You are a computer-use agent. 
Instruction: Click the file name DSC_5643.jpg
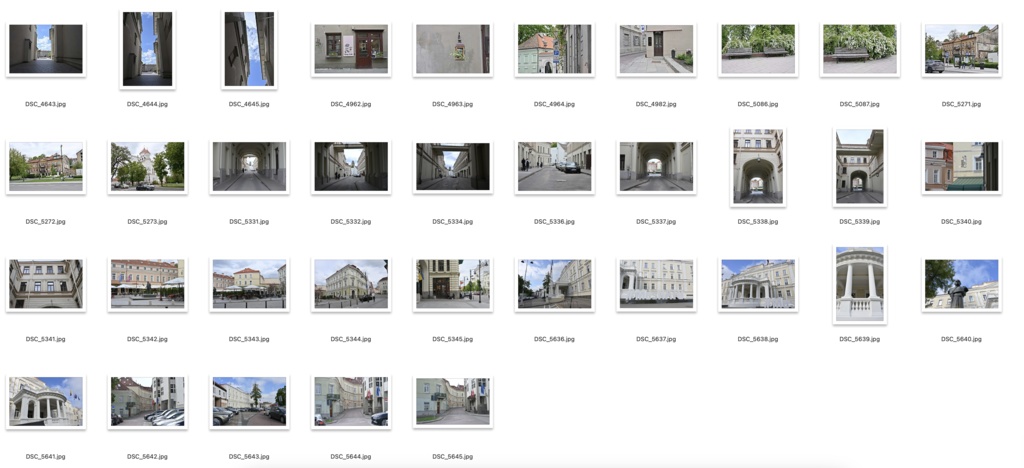coord(249,457)
